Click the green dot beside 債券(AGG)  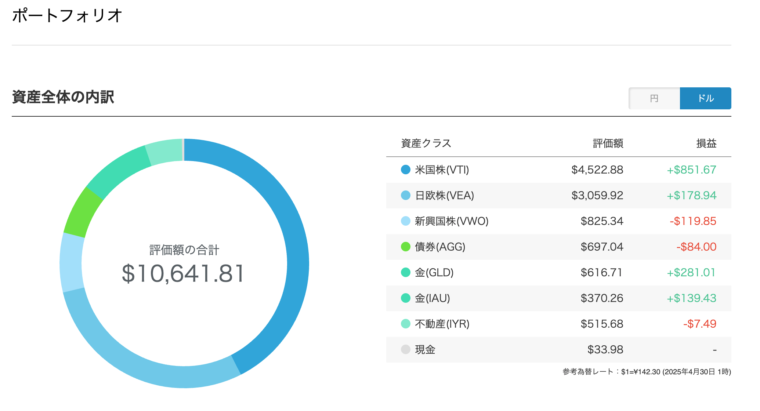(405, 247)
